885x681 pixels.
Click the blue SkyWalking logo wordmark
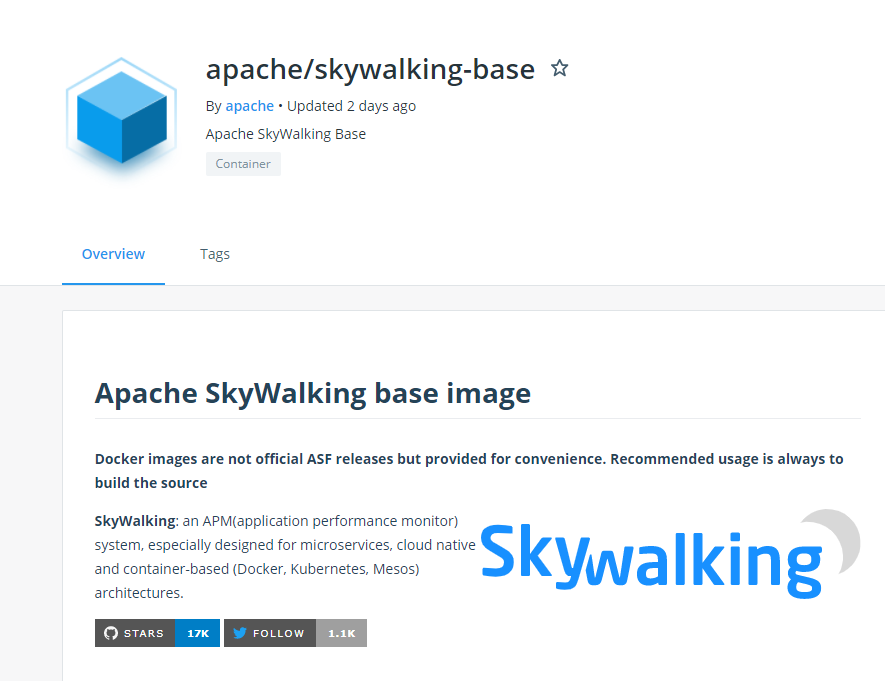pyautogui.click(x=650, y=558)
